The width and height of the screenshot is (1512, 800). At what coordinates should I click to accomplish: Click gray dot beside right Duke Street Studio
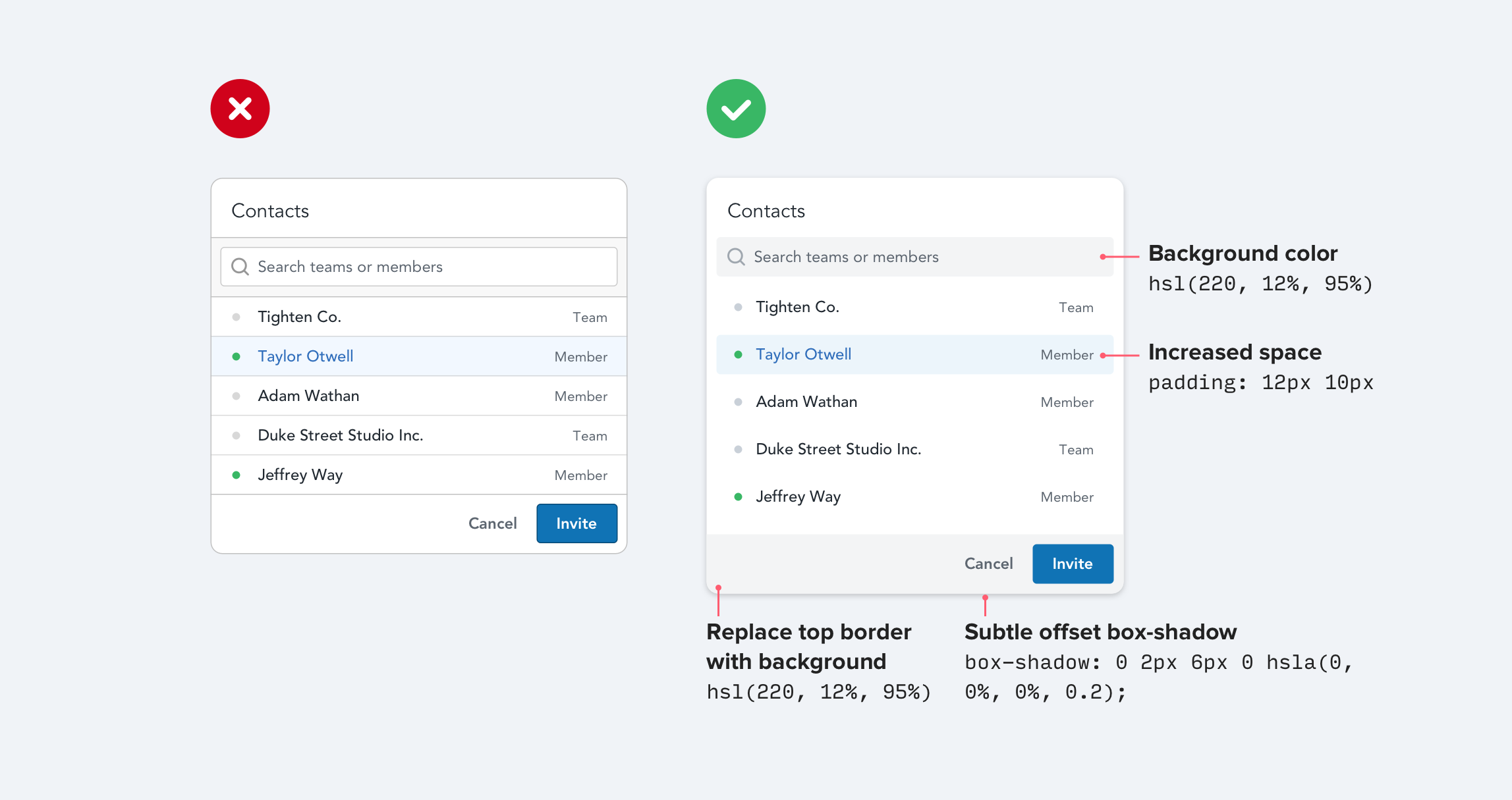point(738,450)
